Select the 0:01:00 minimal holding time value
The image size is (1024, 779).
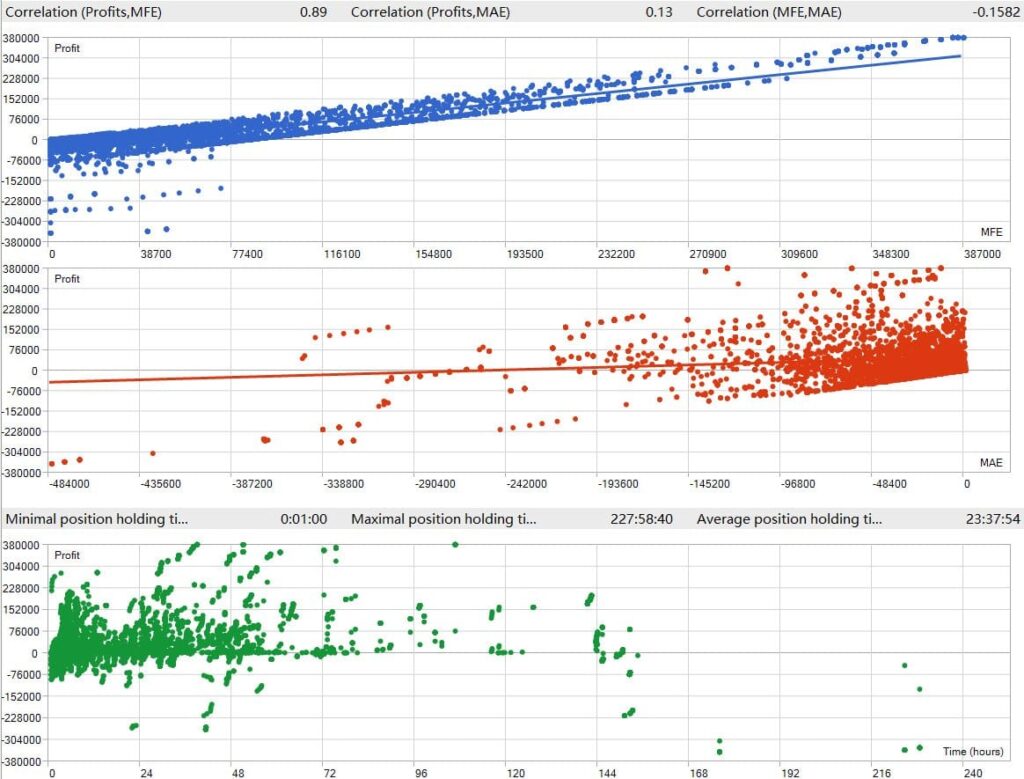tap(307, 520)
